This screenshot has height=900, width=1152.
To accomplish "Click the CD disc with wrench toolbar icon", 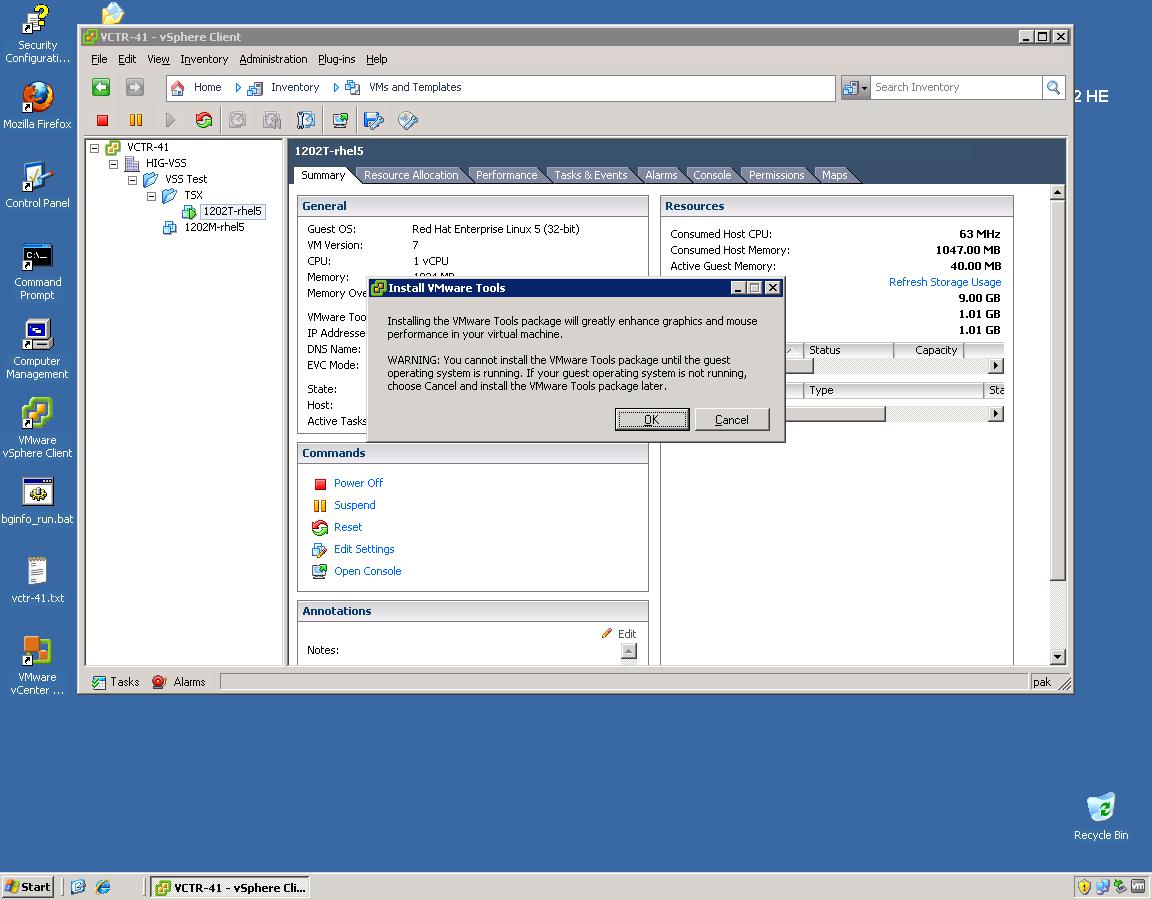I will coord(408,120).
